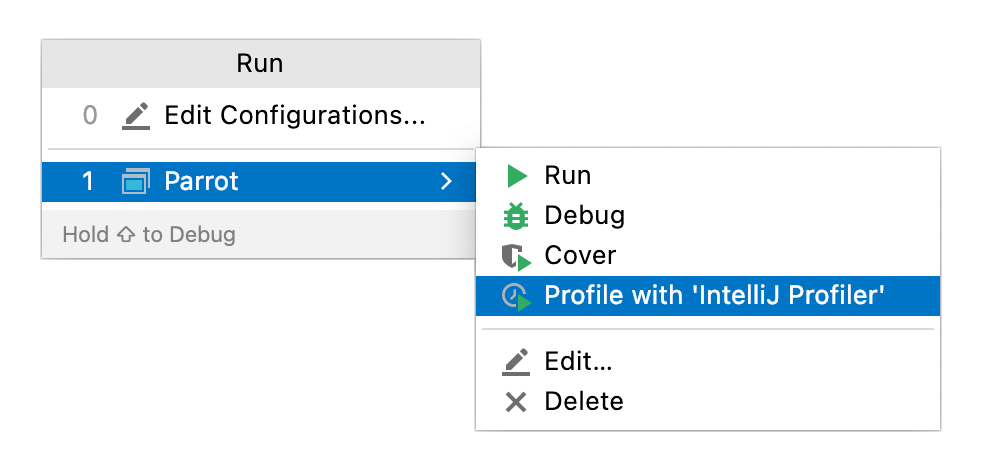Expand the Parrot submenu chevron
982x476 pixels.
(446, 182)
